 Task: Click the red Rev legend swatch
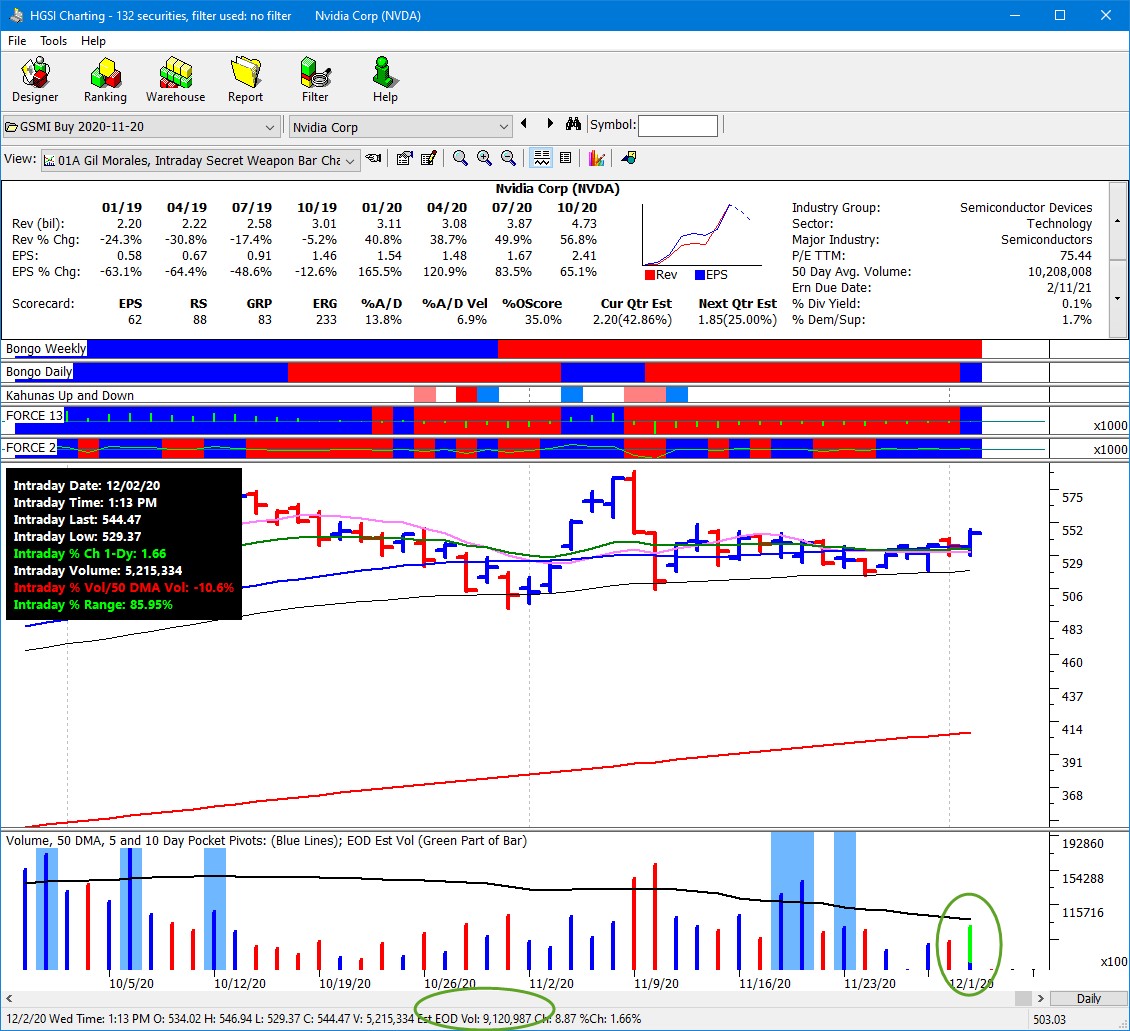(x=649, y=275)
